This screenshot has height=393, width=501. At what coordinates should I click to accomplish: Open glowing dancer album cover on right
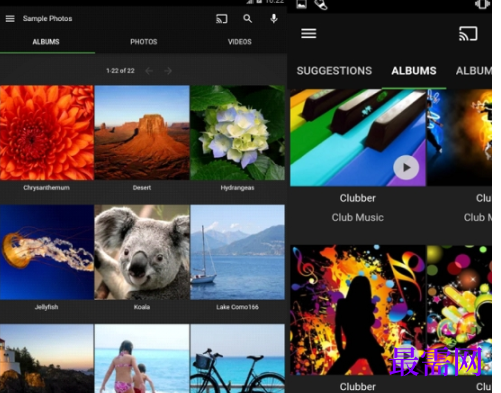[459, 137]
